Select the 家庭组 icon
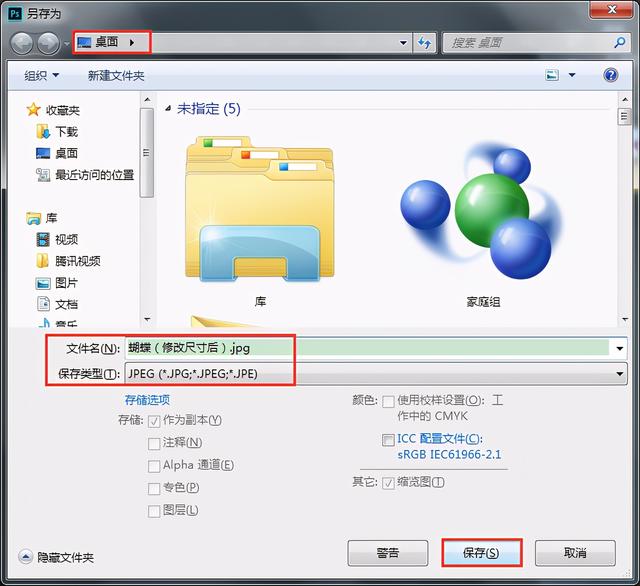The height and width of the screenshot is (586, 640). click(x=483, y=209)
